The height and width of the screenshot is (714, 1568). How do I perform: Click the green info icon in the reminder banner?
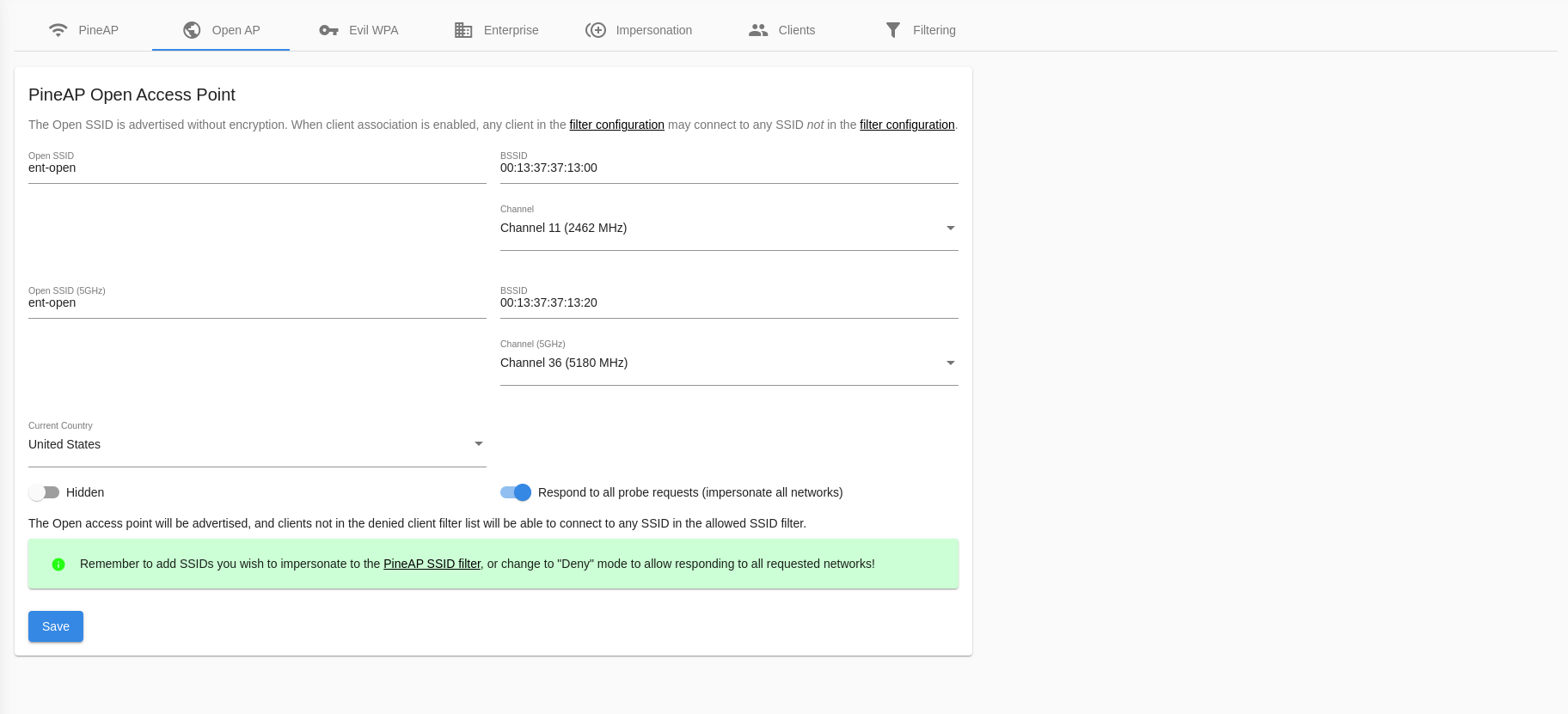tap(58, 564)
